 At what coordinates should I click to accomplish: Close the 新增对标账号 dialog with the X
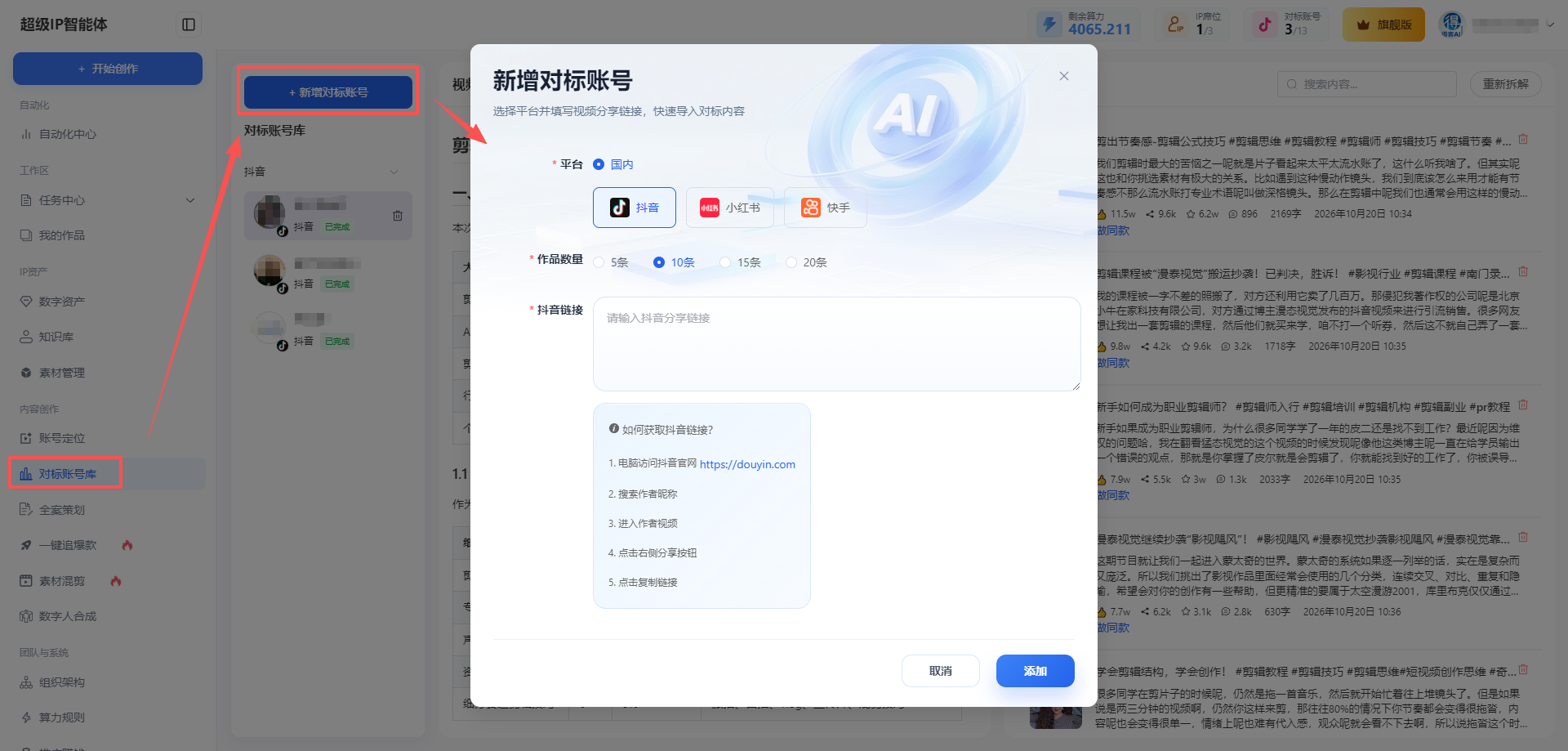tap(1063, 76)
